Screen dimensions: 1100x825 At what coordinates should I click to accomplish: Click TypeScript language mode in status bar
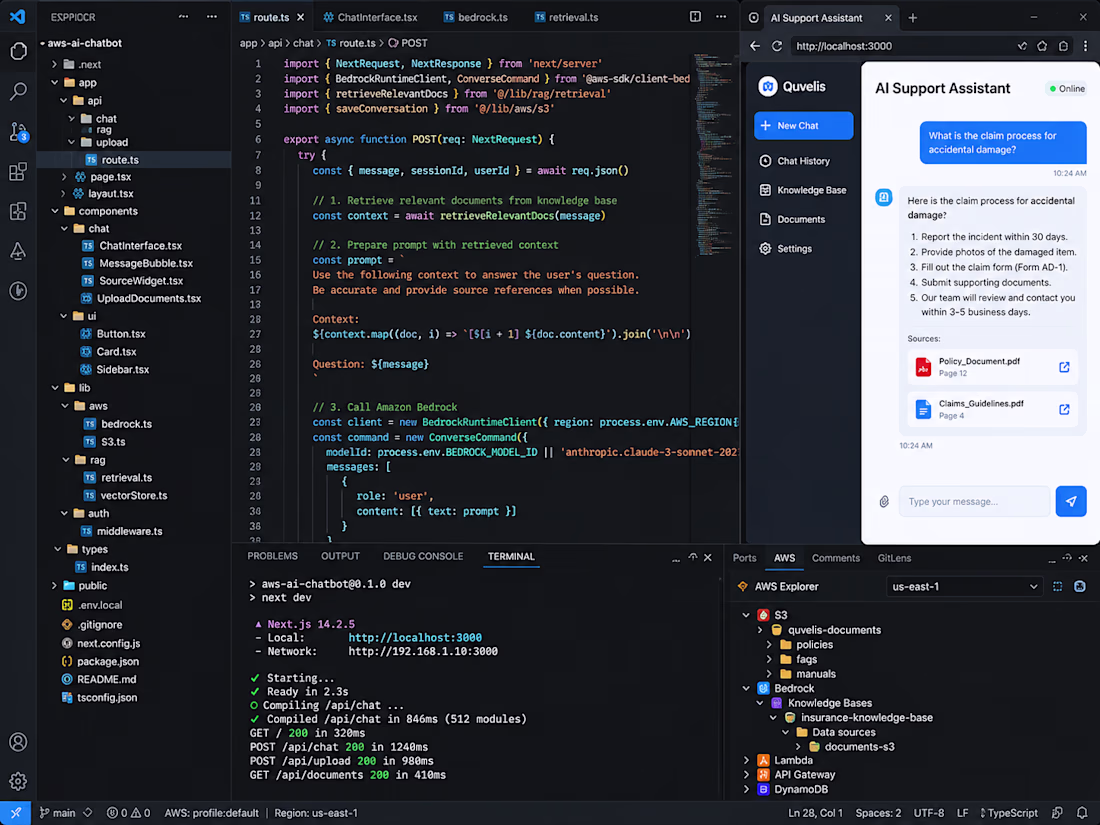tap(1009, 813)
